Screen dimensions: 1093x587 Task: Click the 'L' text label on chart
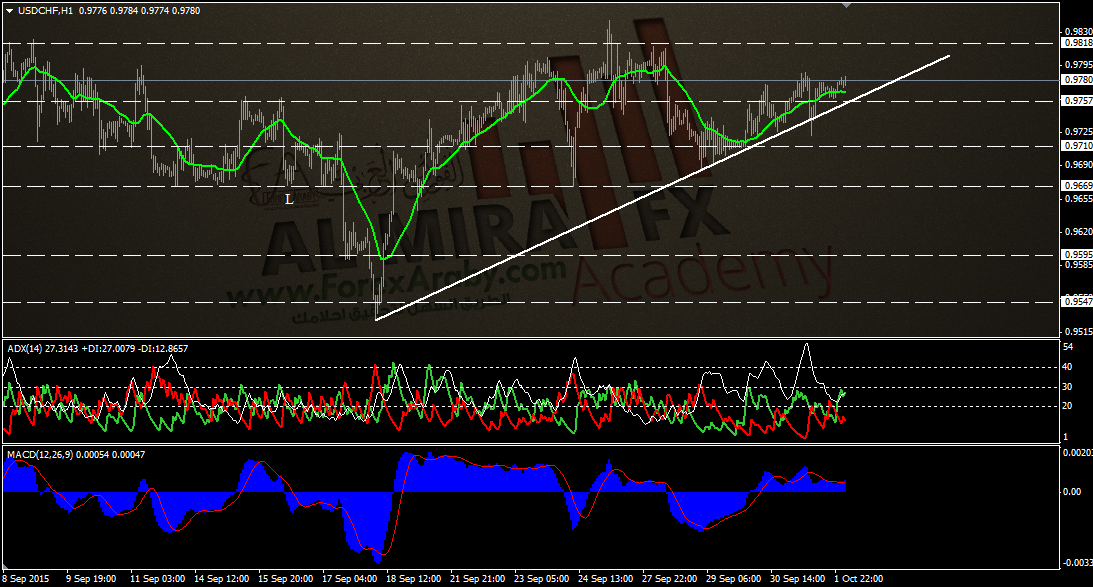289,199
